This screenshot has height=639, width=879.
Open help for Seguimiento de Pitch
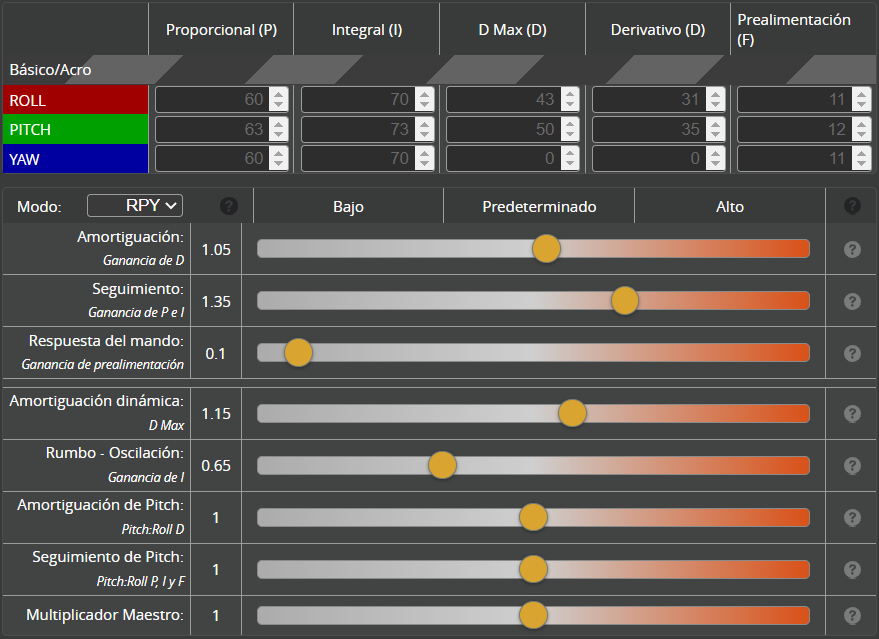click(x=852, y=569)
